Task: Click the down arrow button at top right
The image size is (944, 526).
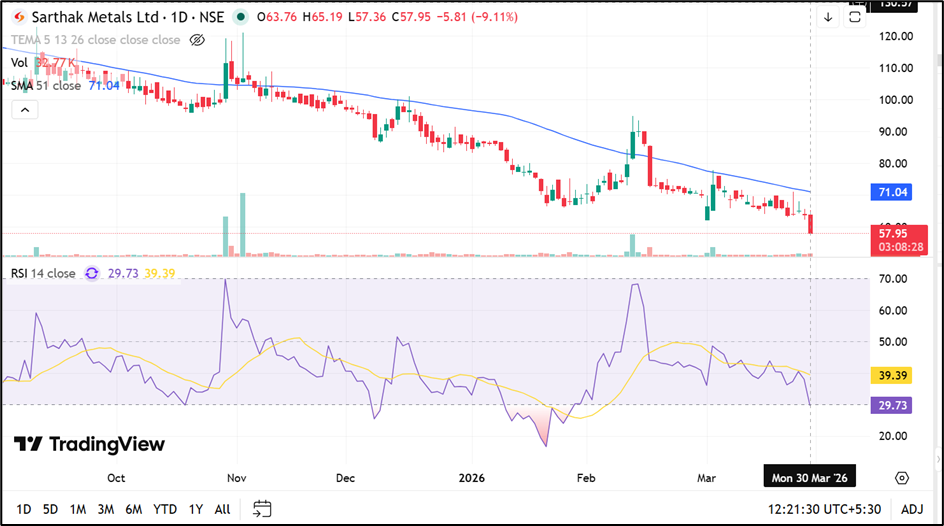Action: (828, 17)
